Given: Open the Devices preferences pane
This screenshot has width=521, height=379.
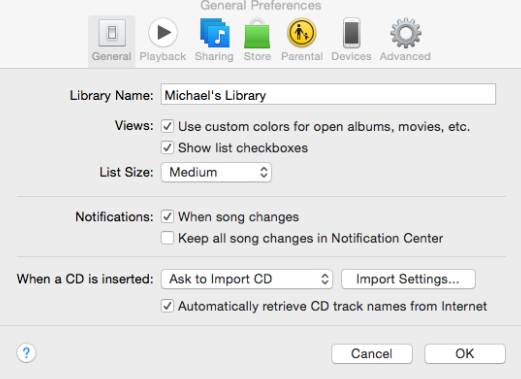Looking at the screenshot, I should coord(351,41).
